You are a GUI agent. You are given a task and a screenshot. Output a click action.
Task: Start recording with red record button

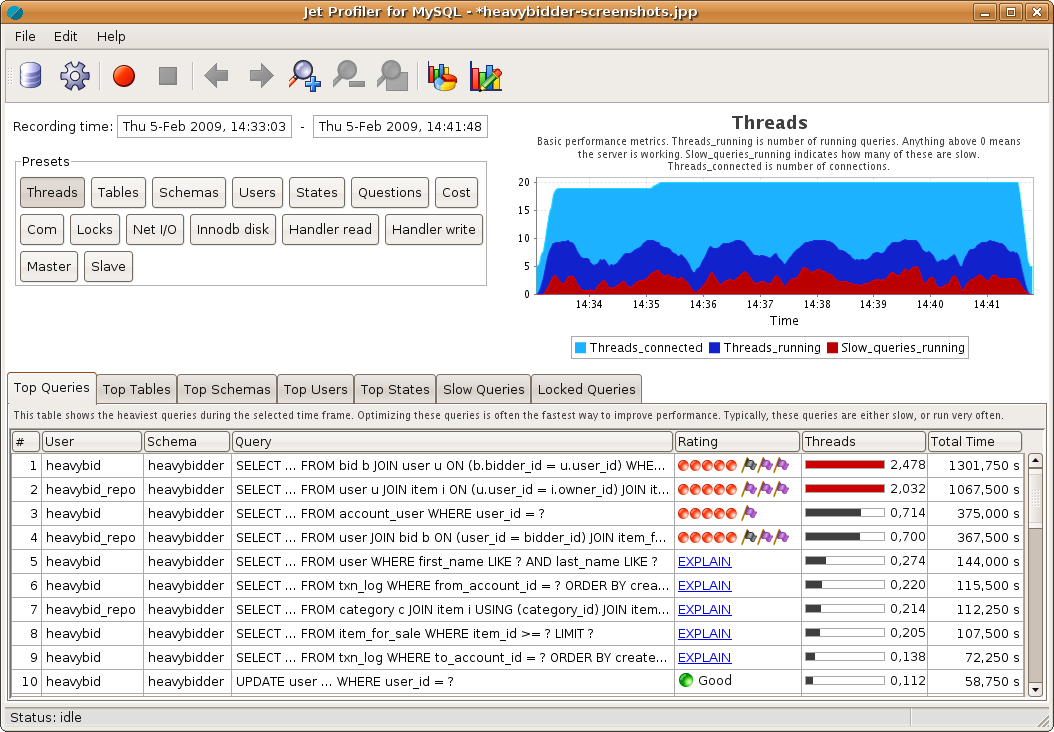pos(124,75)
